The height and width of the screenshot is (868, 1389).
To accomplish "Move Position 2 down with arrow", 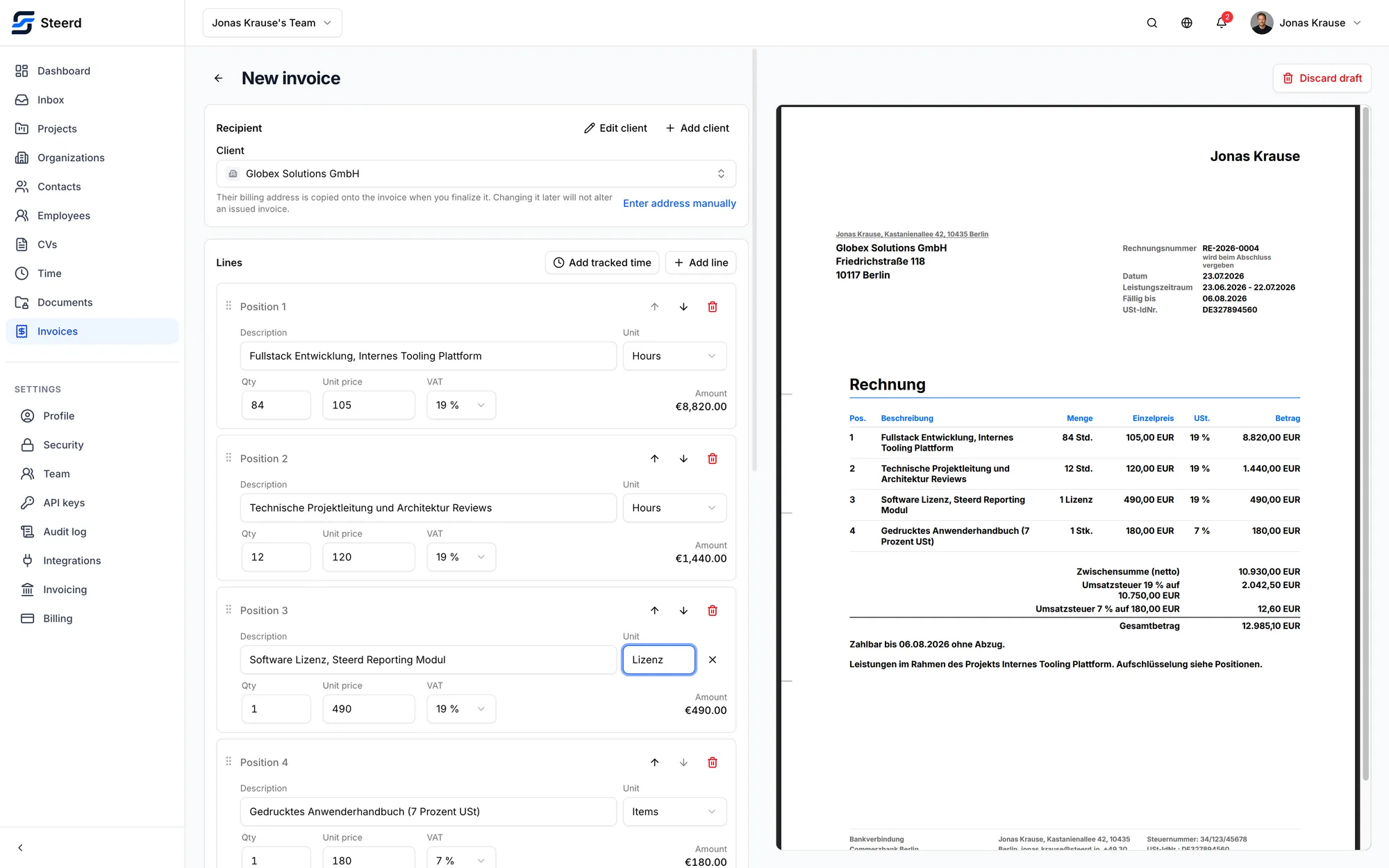I will [683, 458].
